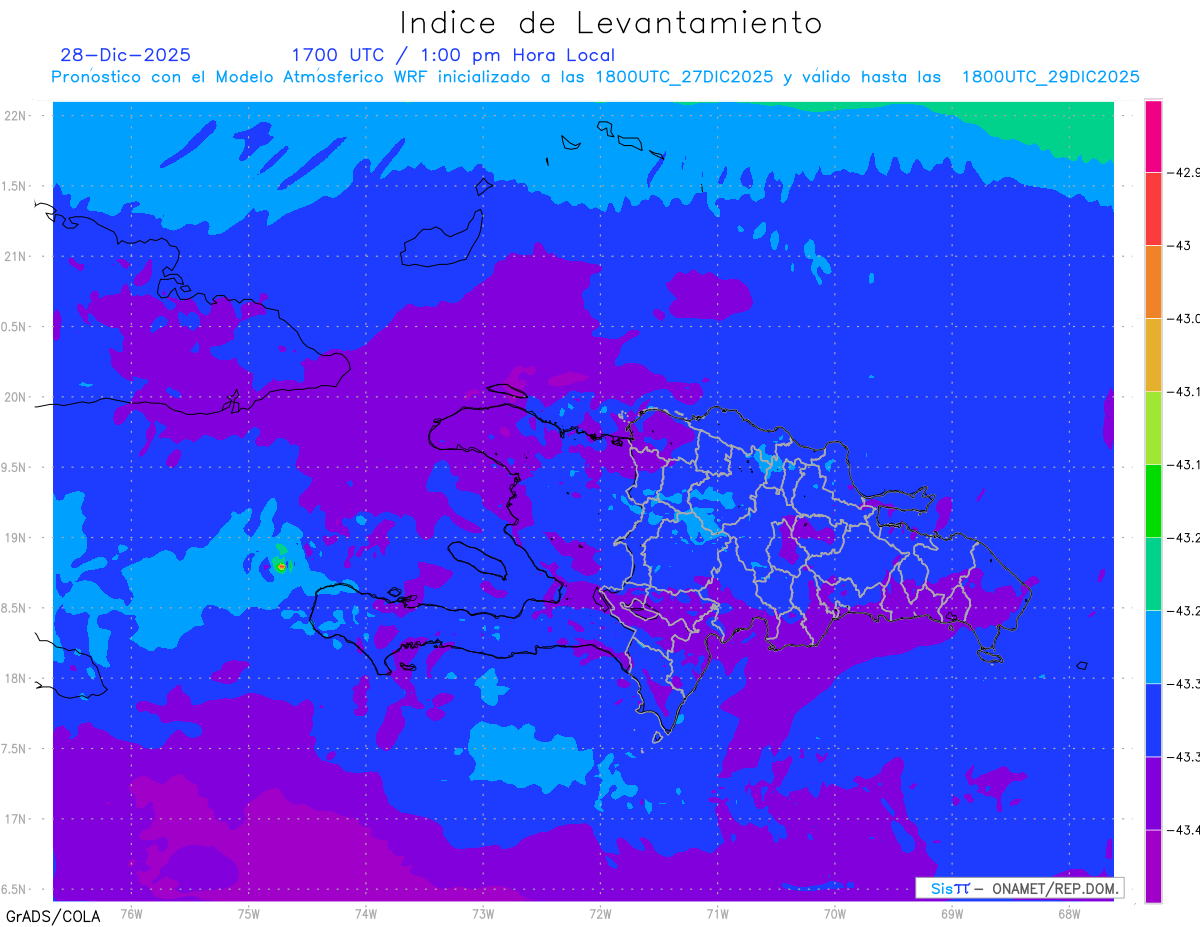Click the green band in the map's top-right corner
The width and height of the screenshot is (1200, 927).
pos(1050,130)
